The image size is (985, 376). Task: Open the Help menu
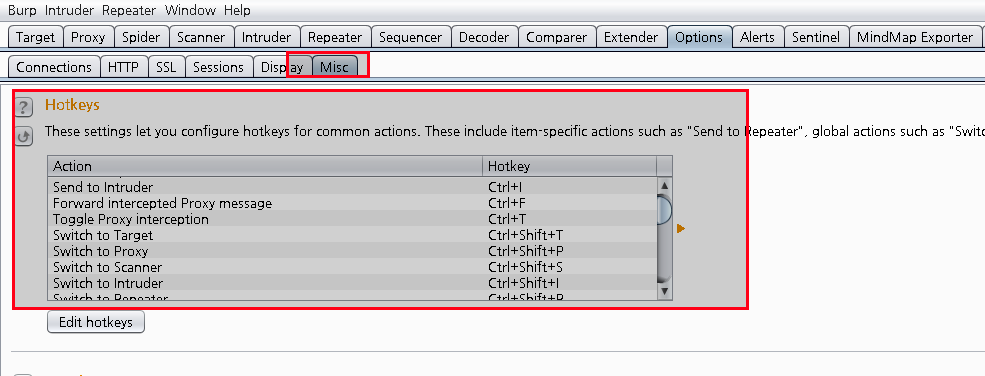click(237, 11)
